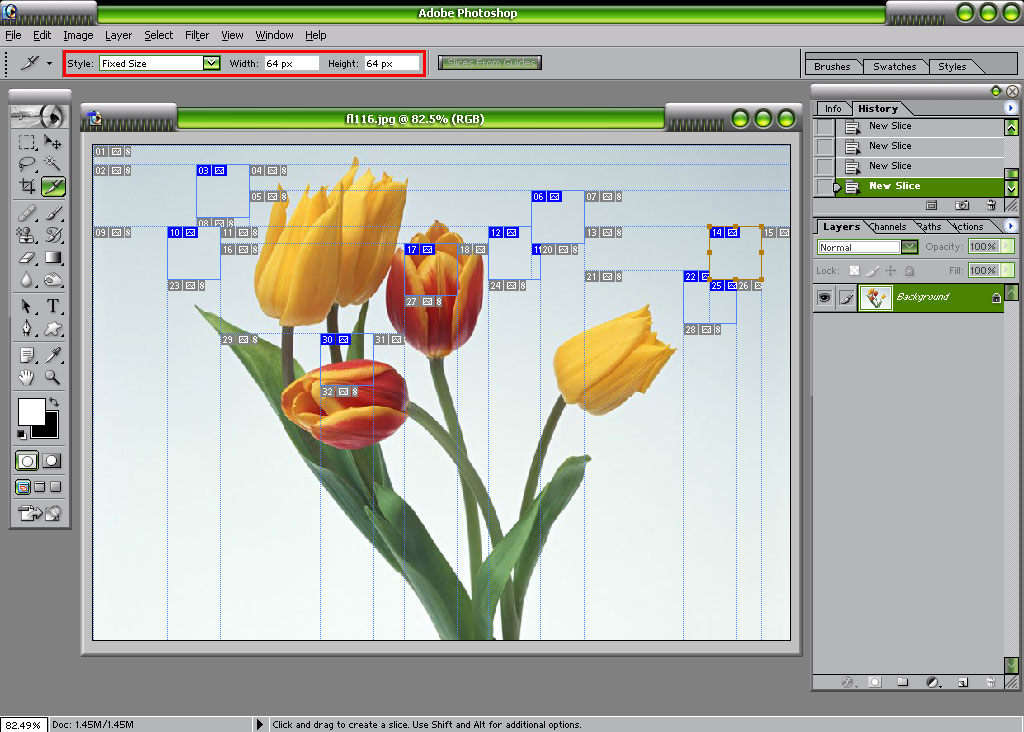Hide the Background layer using eye icon
Screen dimensions: 1024x732
click(x=824, y=297)
